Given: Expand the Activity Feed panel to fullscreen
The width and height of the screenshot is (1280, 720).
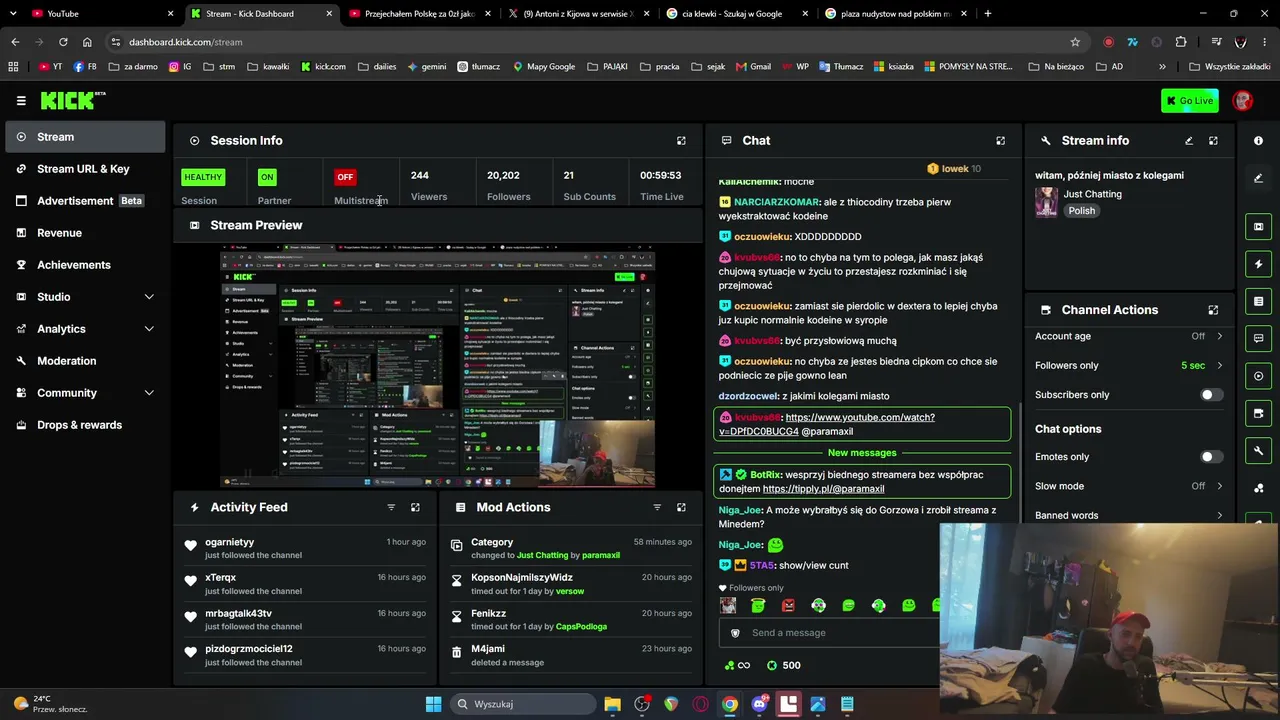Looking at the screenshot, I should coord(415,507).
